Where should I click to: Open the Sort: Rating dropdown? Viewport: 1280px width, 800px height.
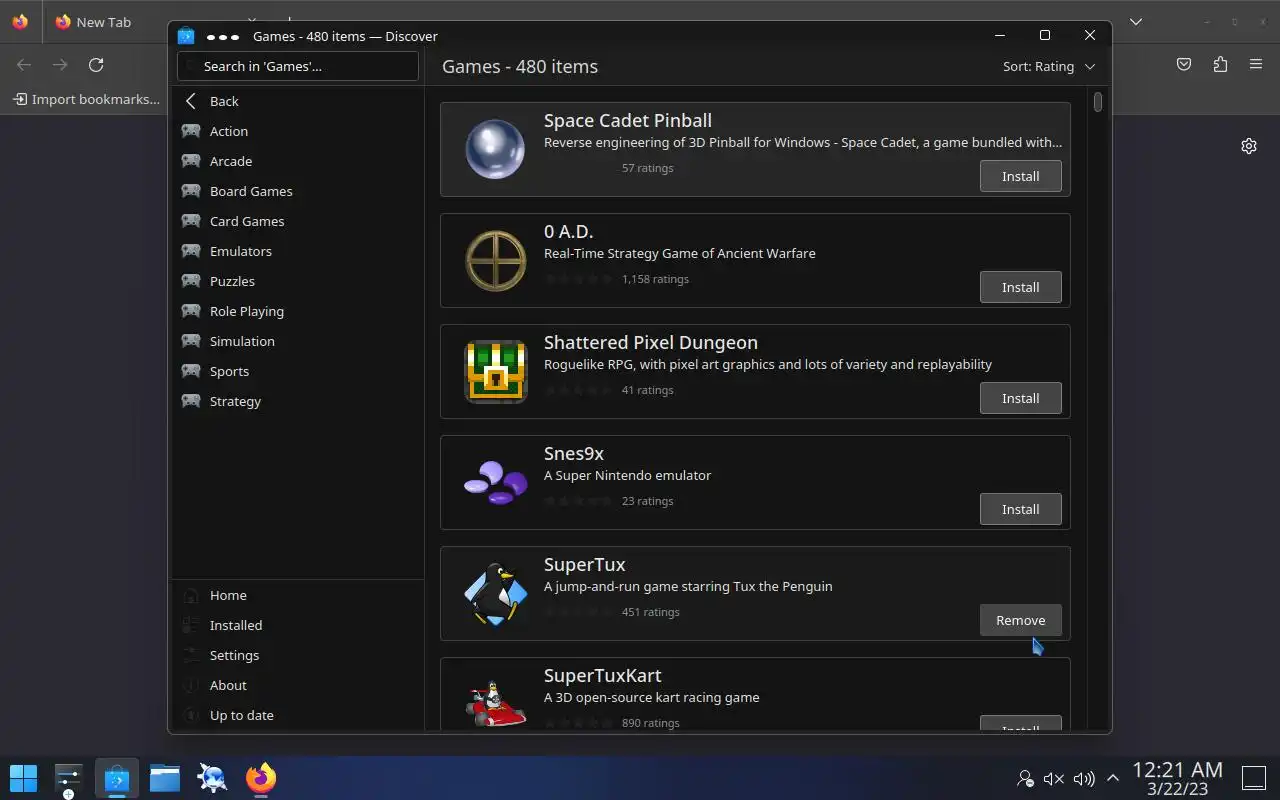click(1049, 66)
